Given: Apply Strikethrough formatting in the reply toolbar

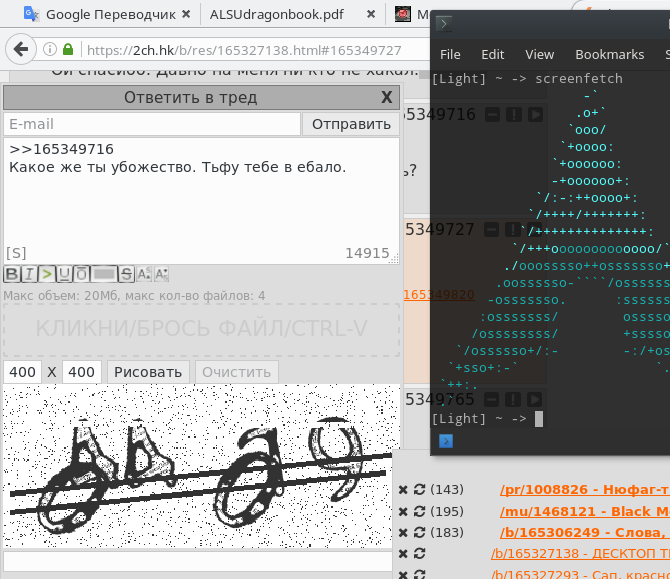Looking at the screenshot, I should tap(126, 274).
